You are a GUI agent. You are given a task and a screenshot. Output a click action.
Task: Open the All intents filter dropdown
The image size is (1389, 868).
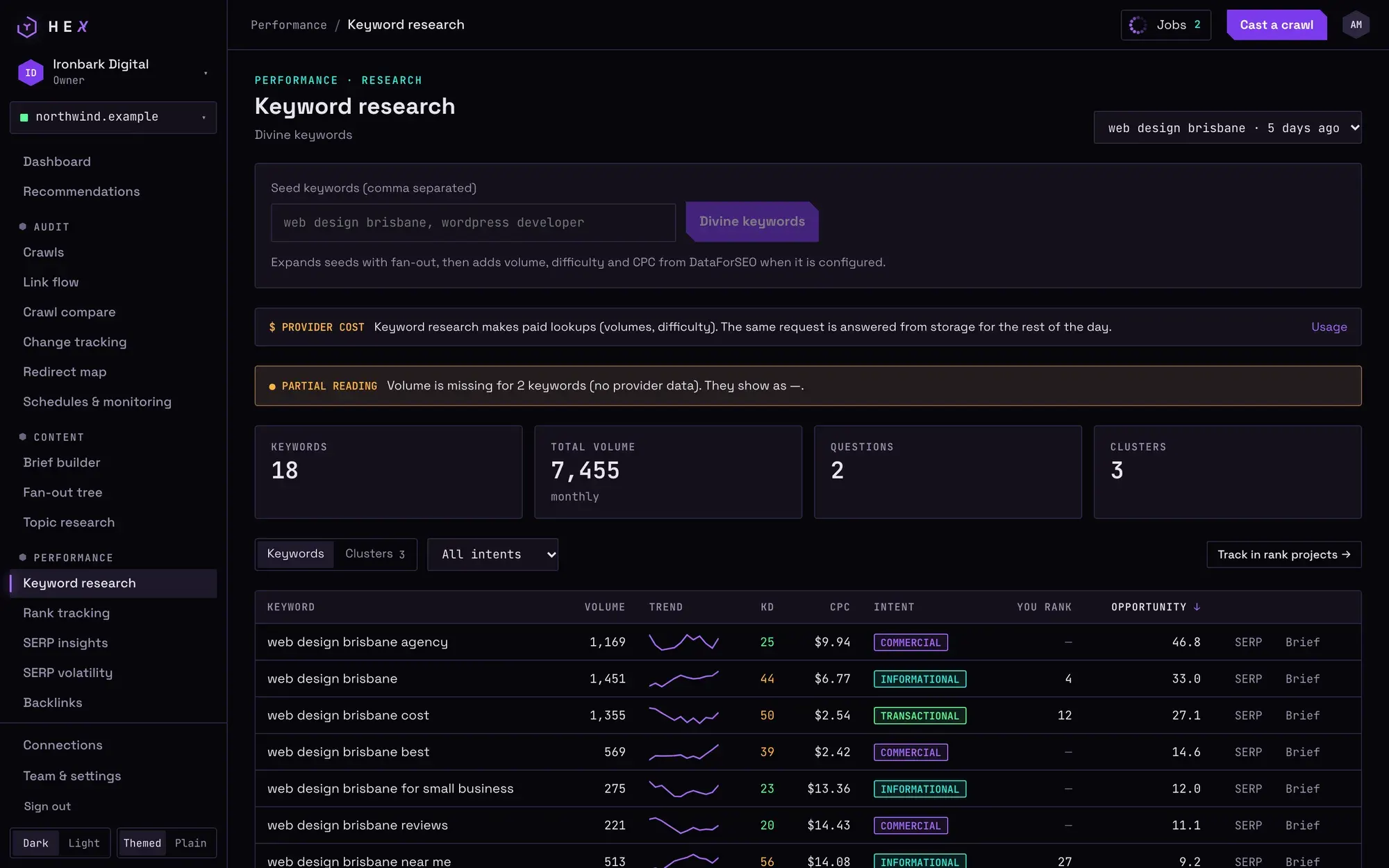pos(492,554)
